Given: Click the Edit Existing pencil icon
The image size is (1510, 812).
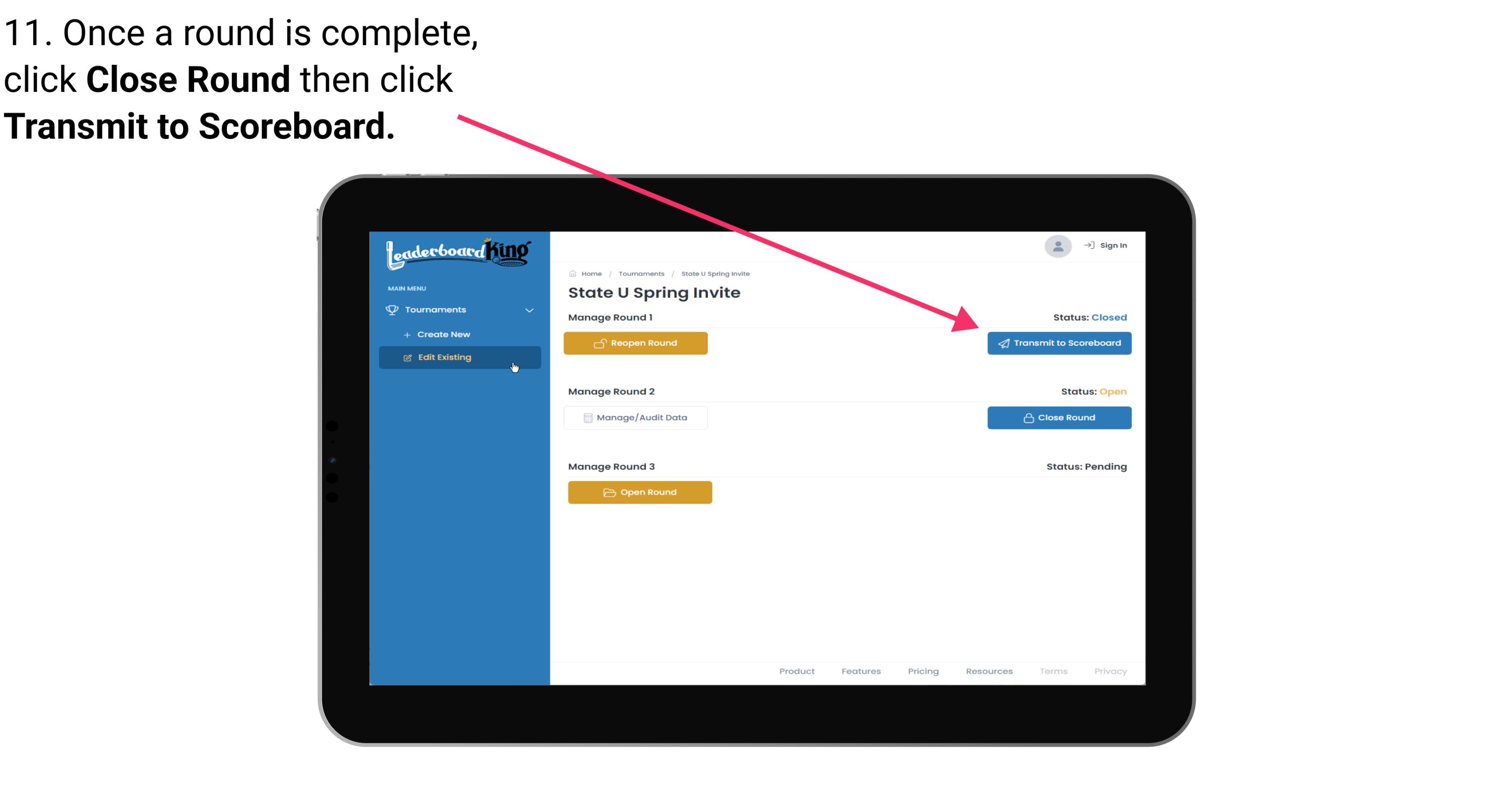Looking at the screenshot, I should click(407, 357).
